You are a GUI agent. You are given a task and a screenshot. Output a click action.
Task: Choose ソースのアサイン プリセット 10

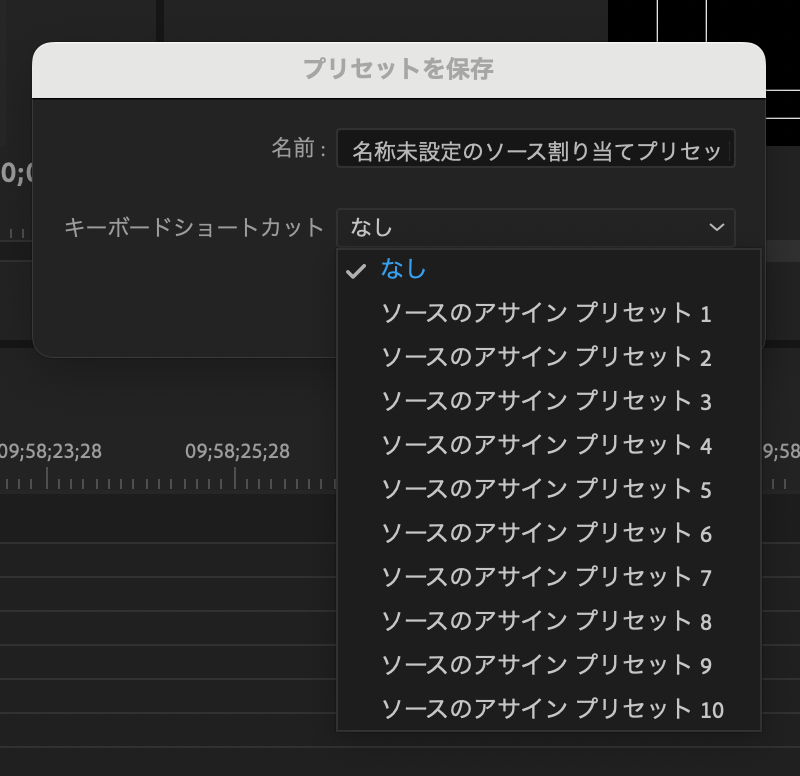point(552,710)
